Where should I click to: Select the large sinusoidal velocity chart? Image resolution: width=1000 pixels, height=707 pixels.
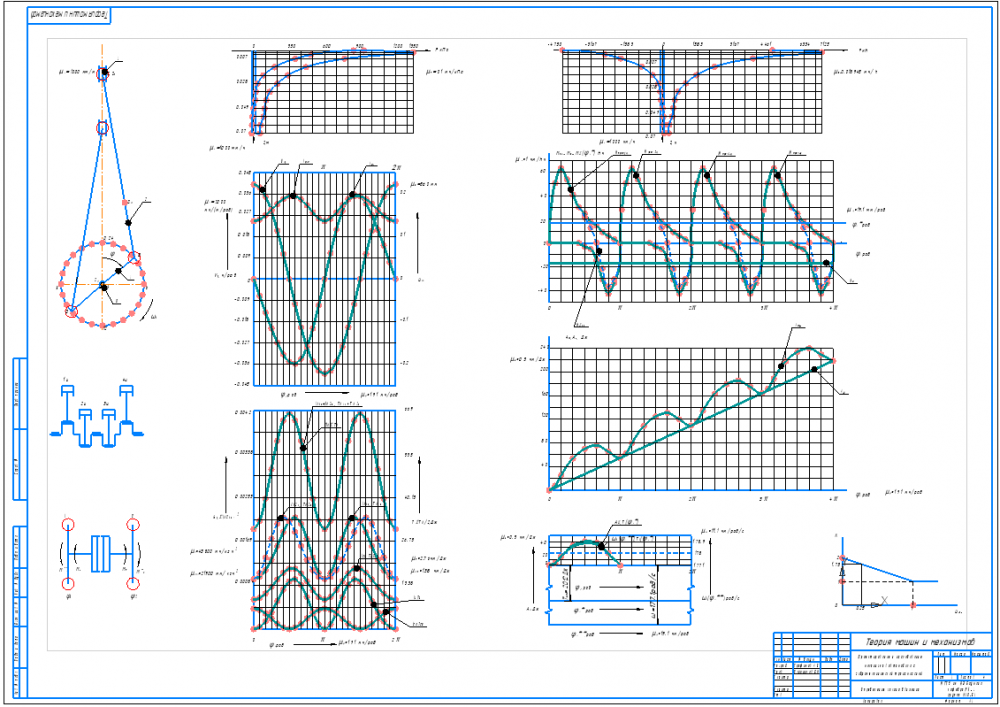[325, 277]
